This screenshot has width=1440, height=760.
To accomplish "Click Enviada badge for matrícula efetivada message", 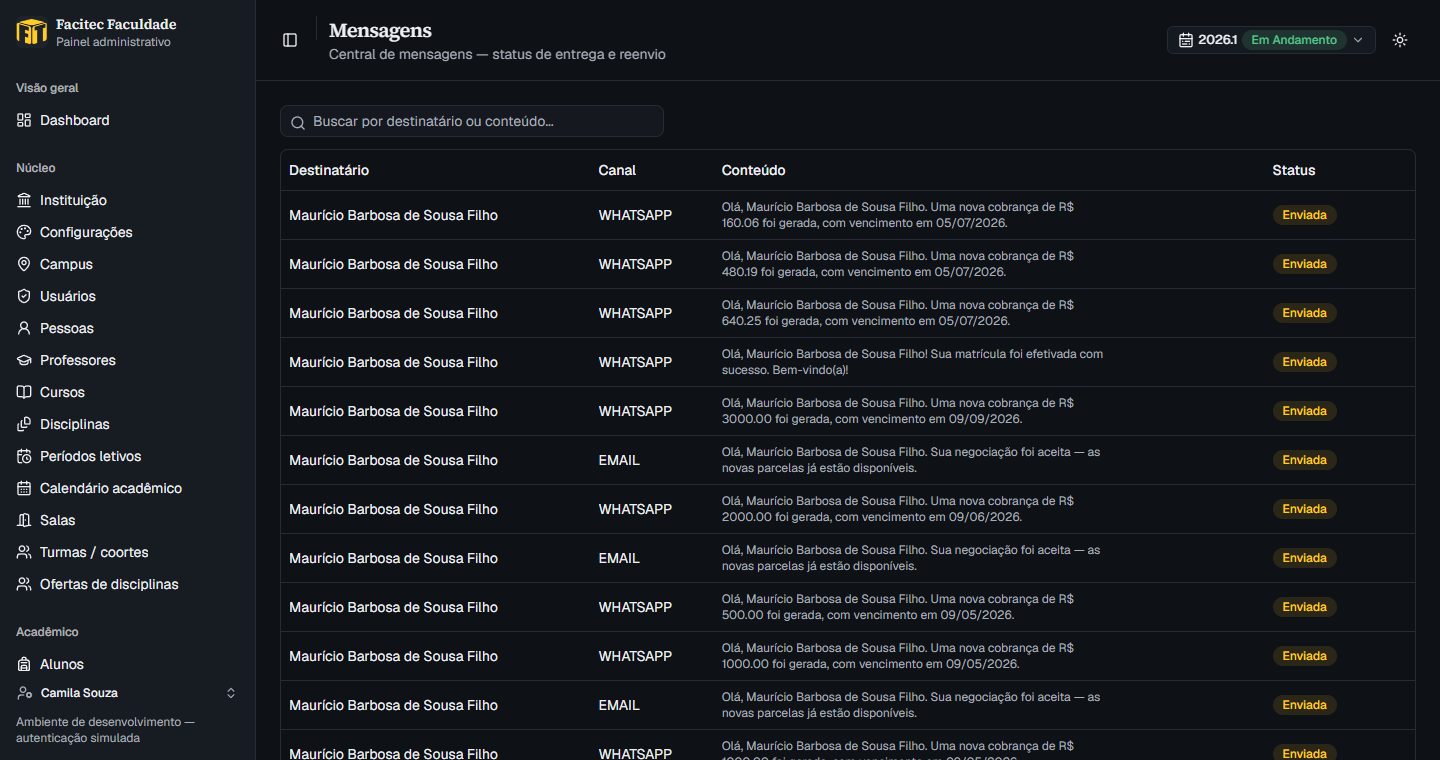I will (1304, 362).
